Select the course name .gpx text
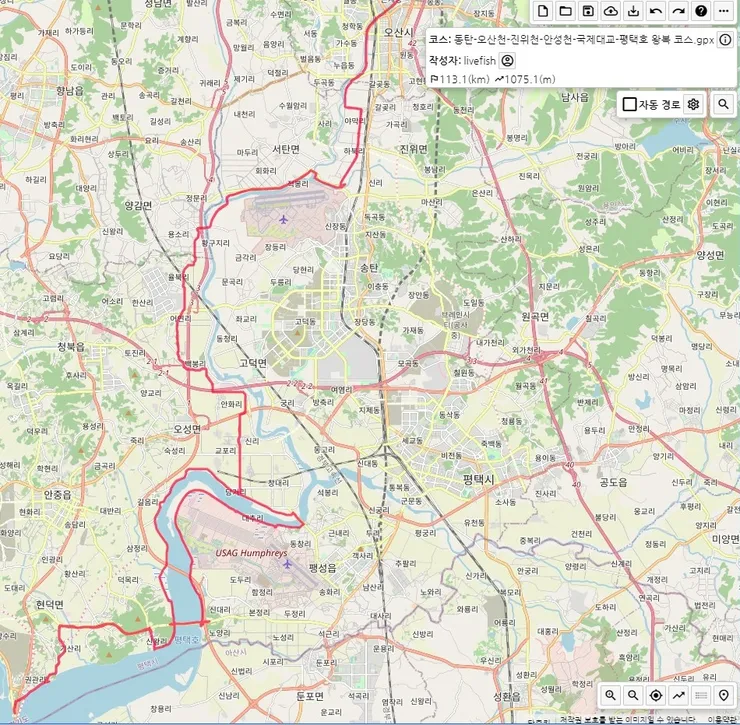This screenshot has width=740, height=725. [x=584, y=40]
